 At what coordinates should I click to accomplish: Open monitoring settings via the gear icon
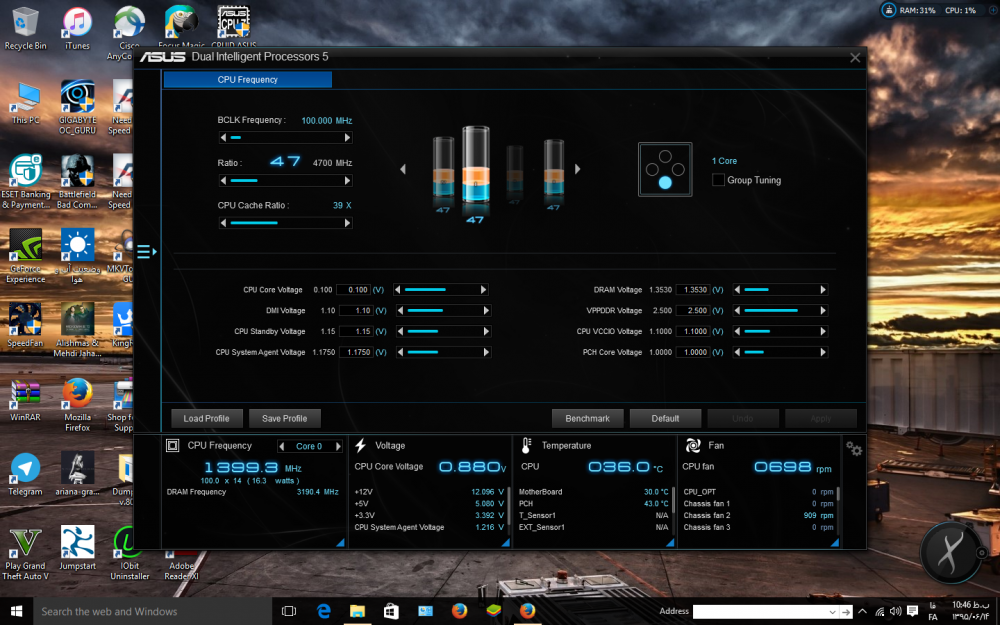pos(853,449)
